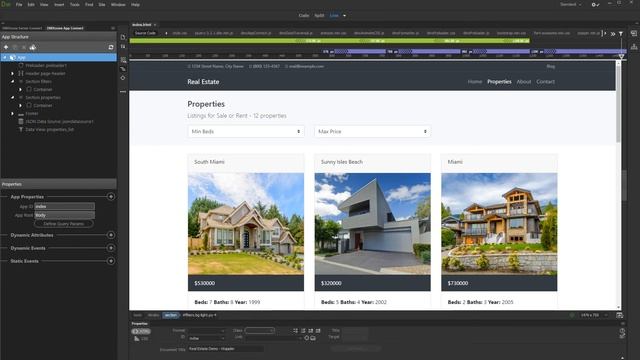
Task: Click the South Miami house thumbnail
Action: click(x=246, y=224)
